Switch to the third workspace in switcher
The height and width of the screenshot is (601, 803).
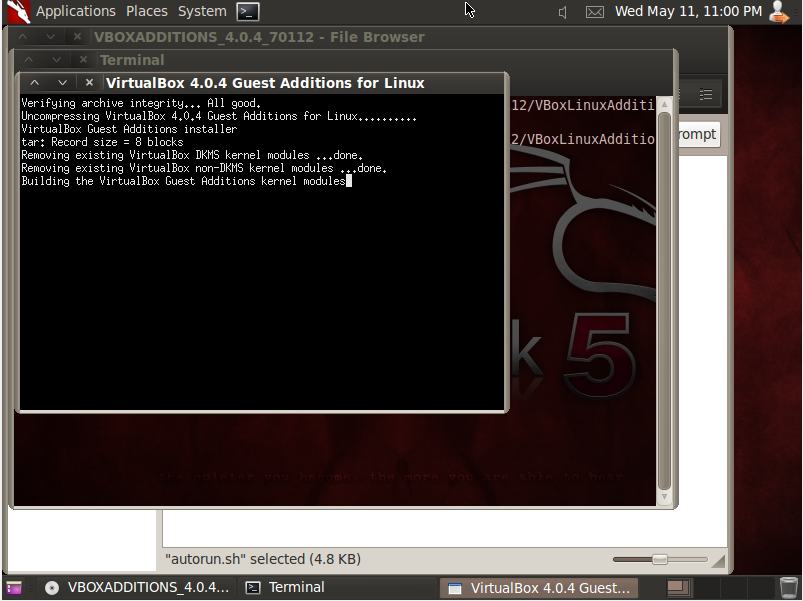[732, 588]
